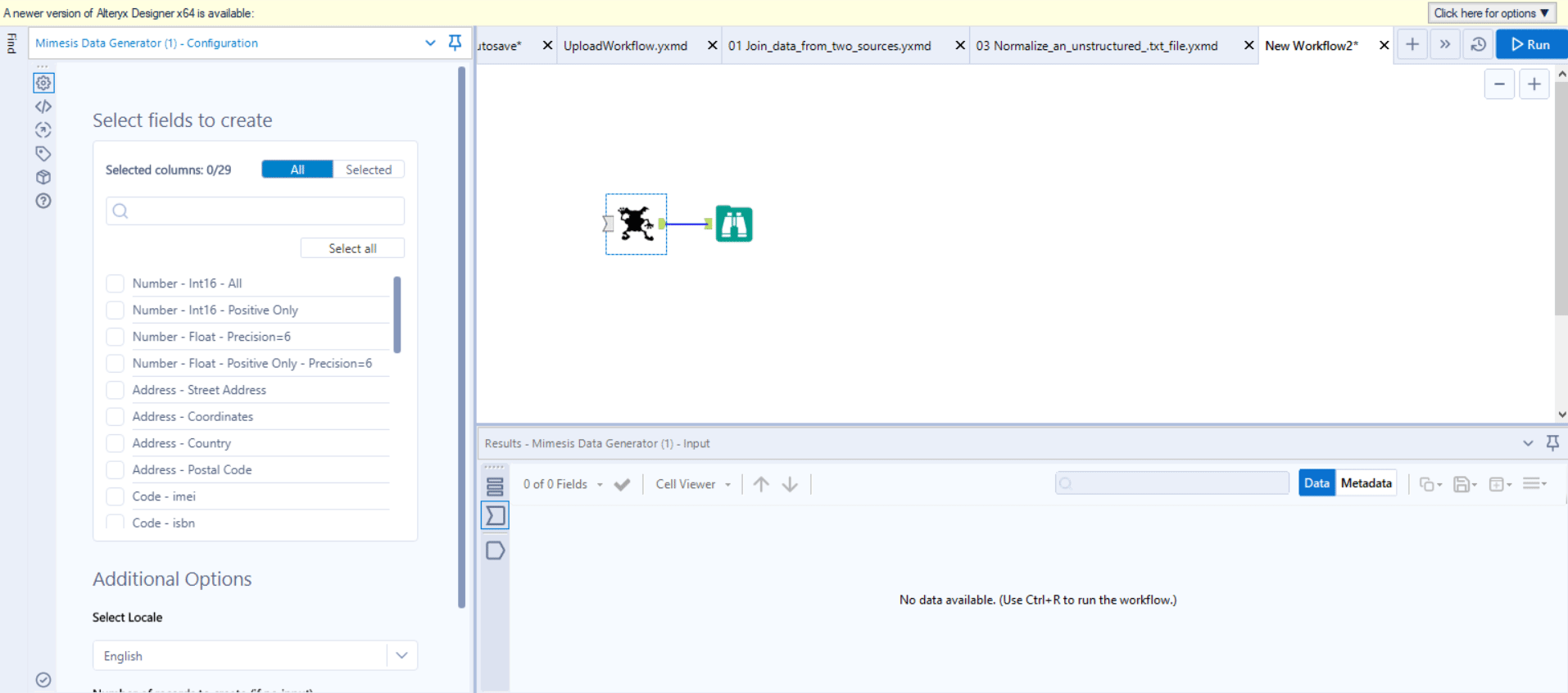Click the apply checkmark next to fields
The width and height of the screenshot is (1568, 693).
pyautogui.click(x=623, y=484)
